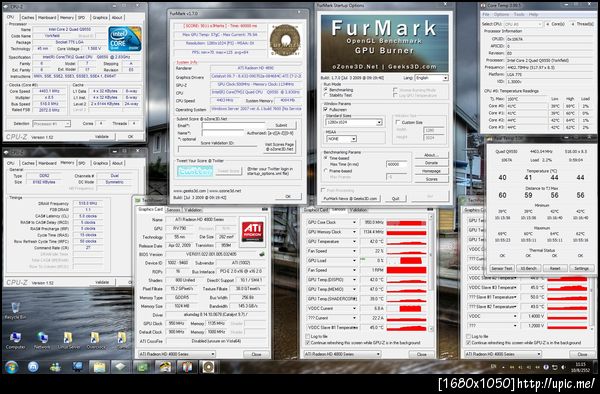
Task: Click the volume speaker tray icon
Action: pyautogui.click(x=563, y=367)
